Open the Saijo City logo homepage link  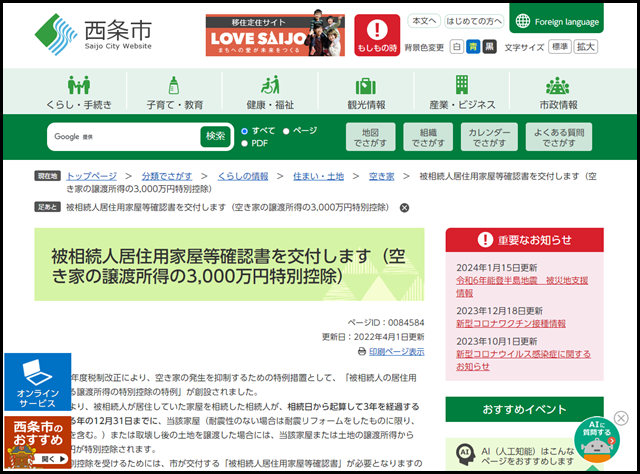(93, 34)
